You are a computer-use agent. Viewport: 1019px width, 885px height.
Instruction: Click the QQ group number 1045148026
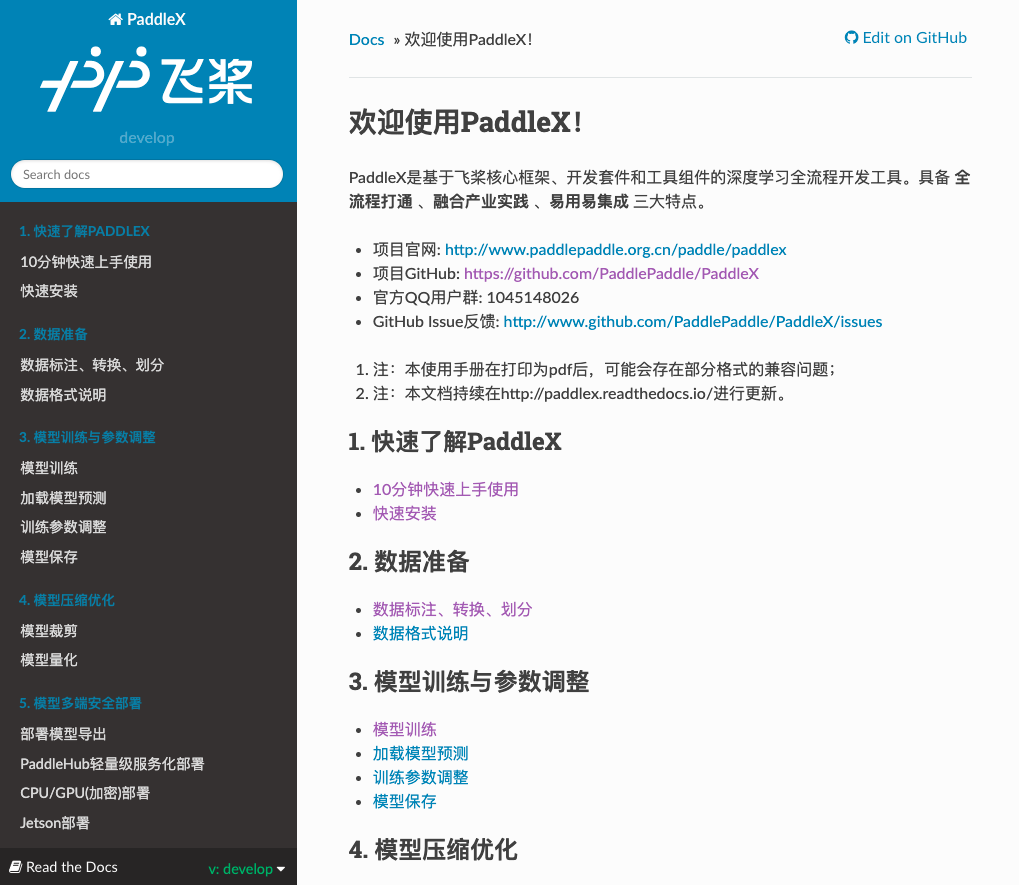[x=532, y=298]
